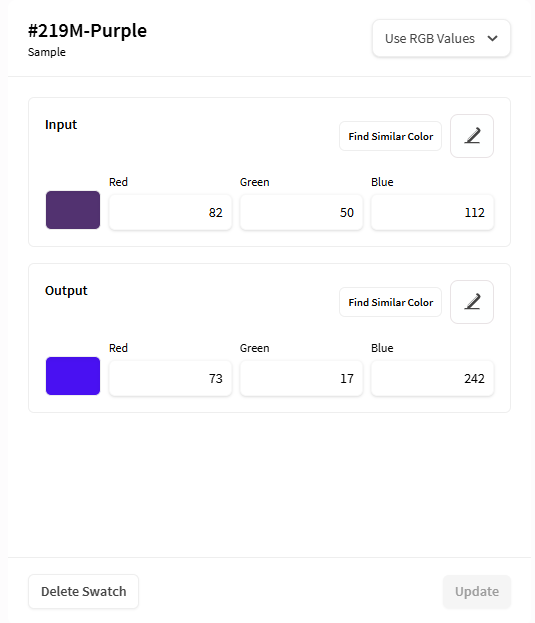The width and height of the screenshot is (535, 623).
Task: Click the Input Blue field showing 112
Action: [433, 213]
